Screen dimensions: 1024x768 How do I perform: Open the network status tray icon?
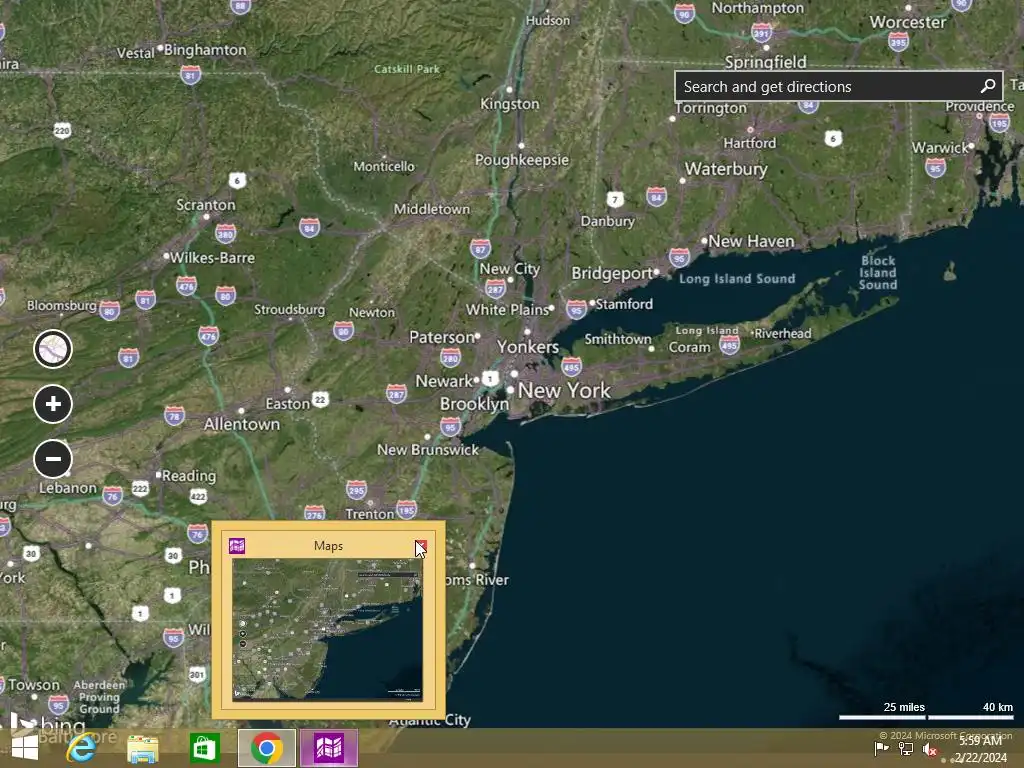[x=906, y=748]
